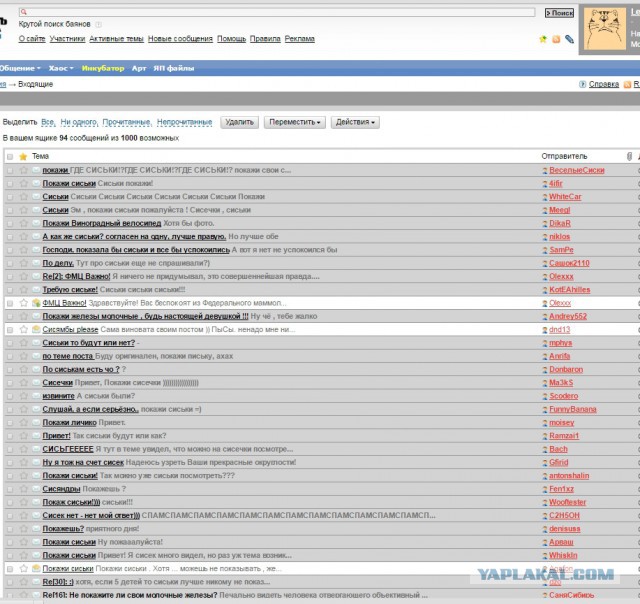Open the 'Инкубатор' nav tab

click(103, 68)
